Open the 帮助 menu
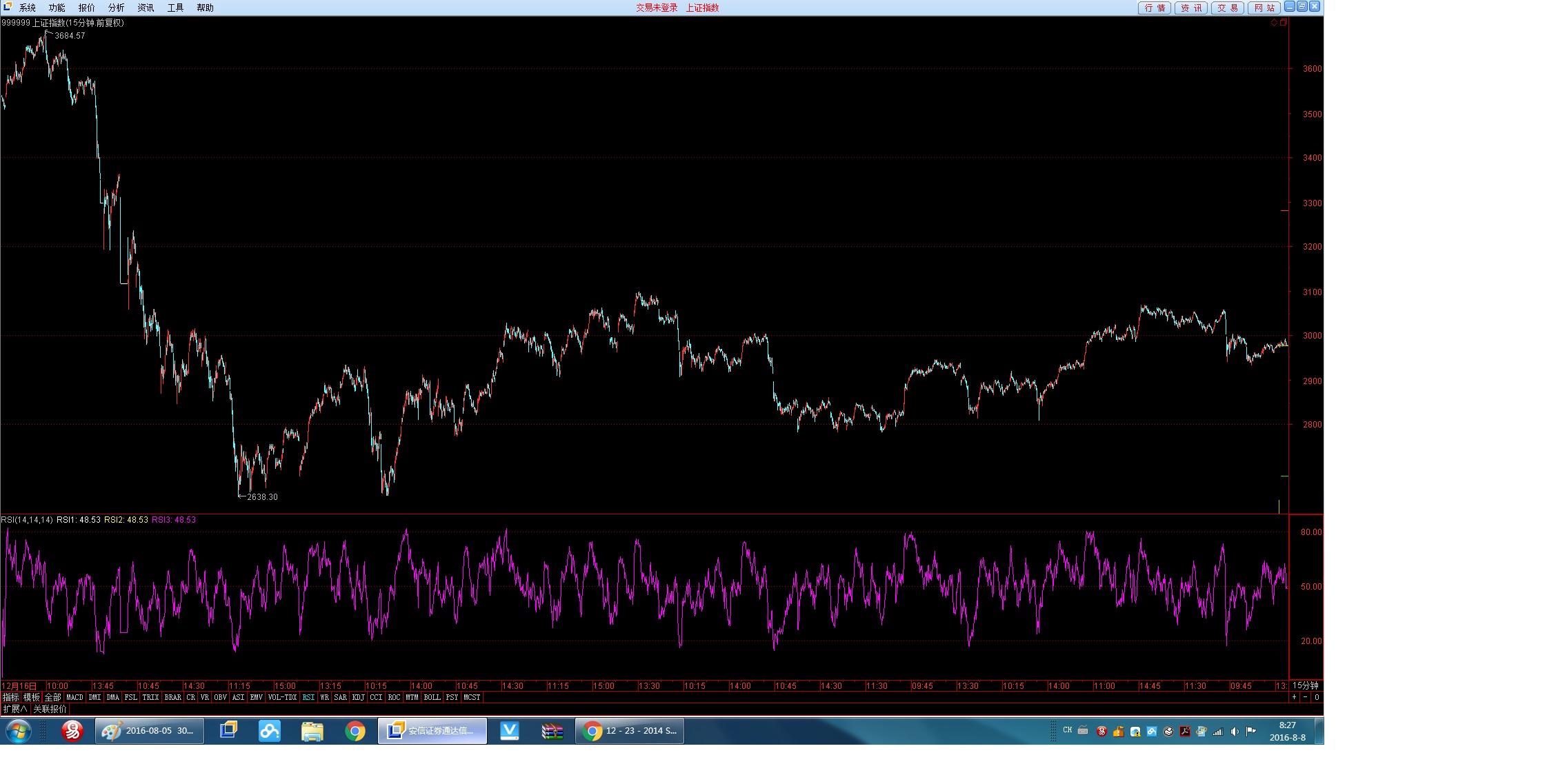This screenshot has height=784, width=1556. point(206,8)
